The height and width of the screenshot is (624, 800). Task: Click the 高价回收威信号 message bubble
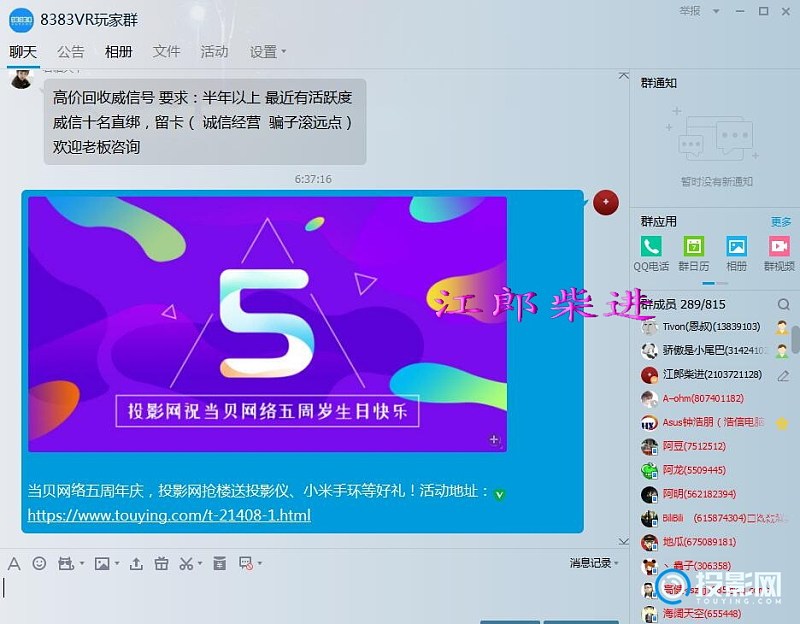[x=205, y=122]
